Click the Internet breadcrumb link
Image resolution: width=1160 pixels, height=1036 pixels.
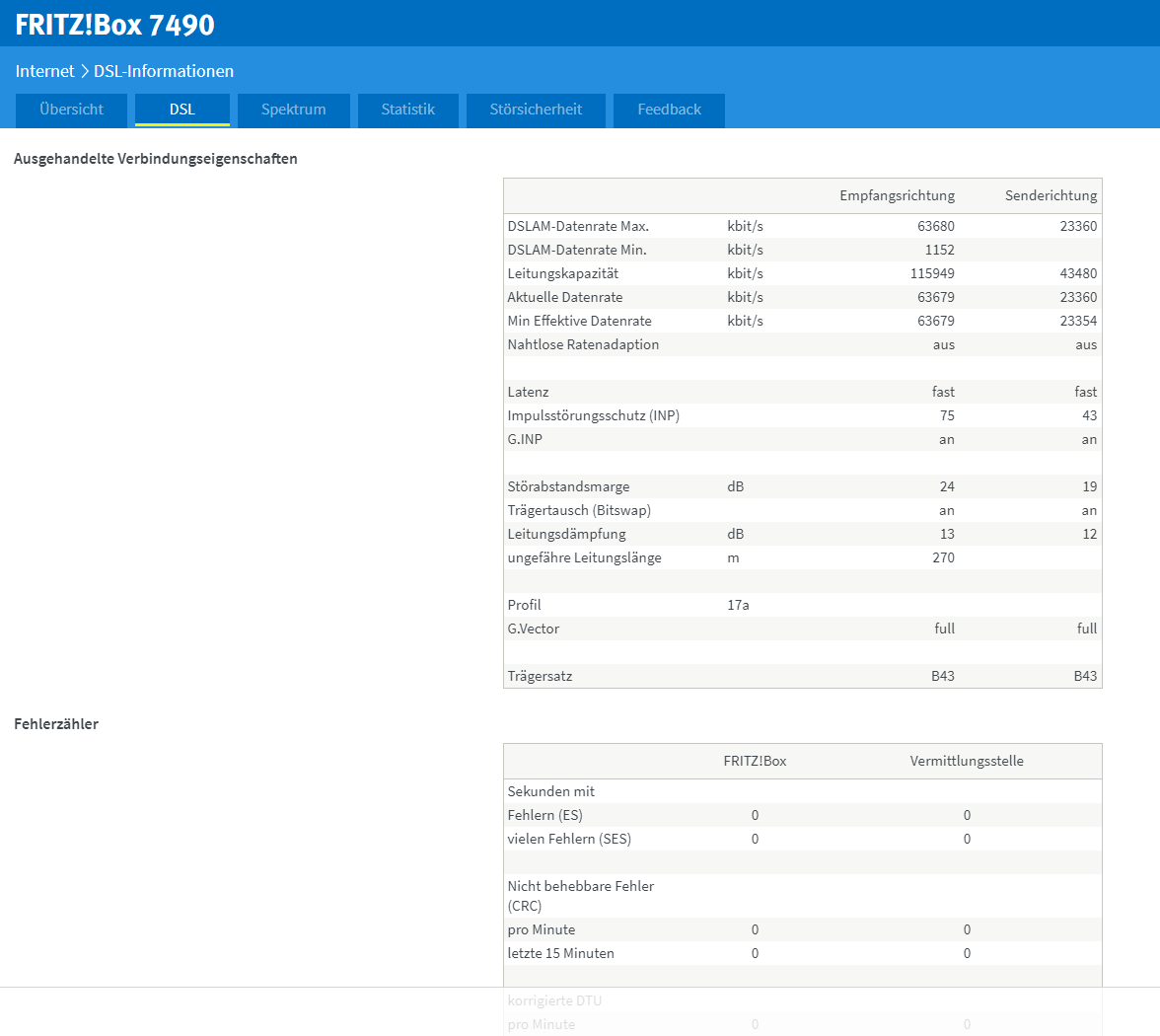click(x=45, y=71)
